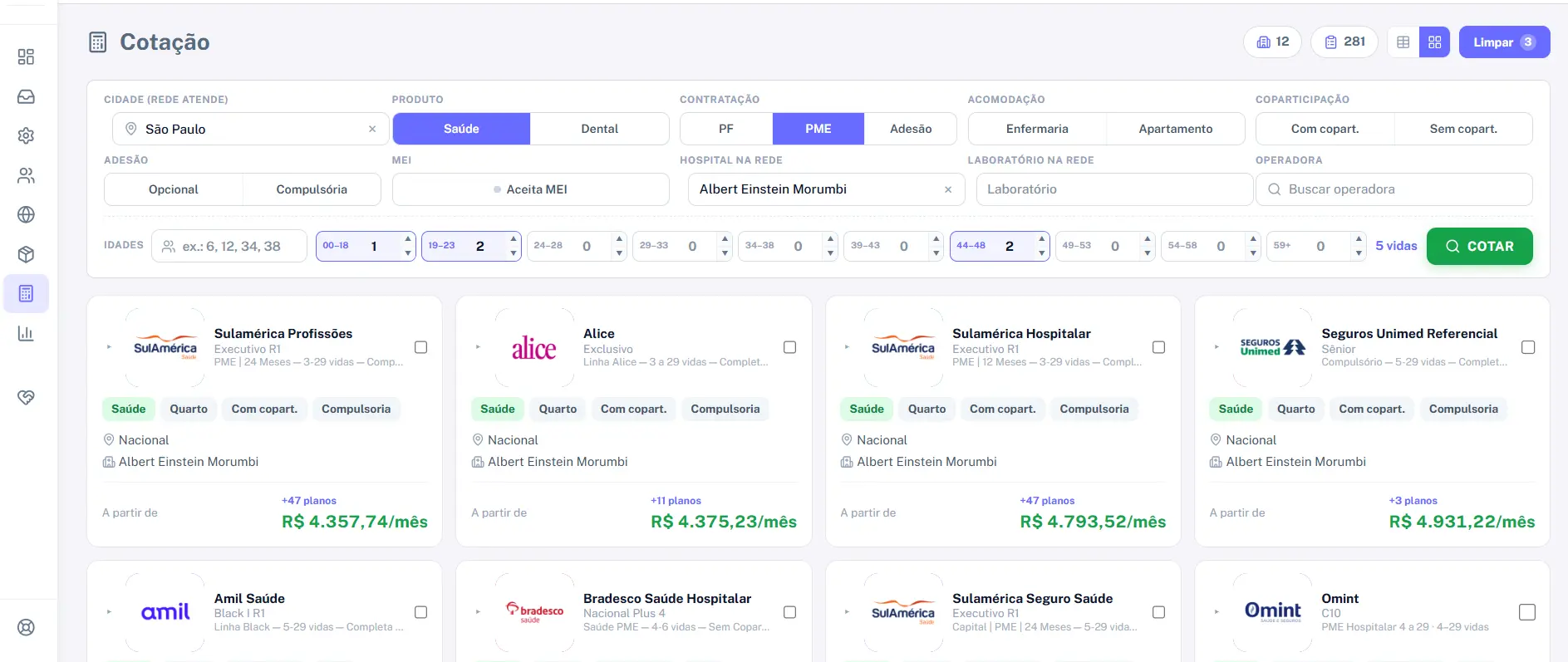Expand the Seguros Unimed Referencial card arrow
Screen dimensions: 1568x662
pos(1217,347)
